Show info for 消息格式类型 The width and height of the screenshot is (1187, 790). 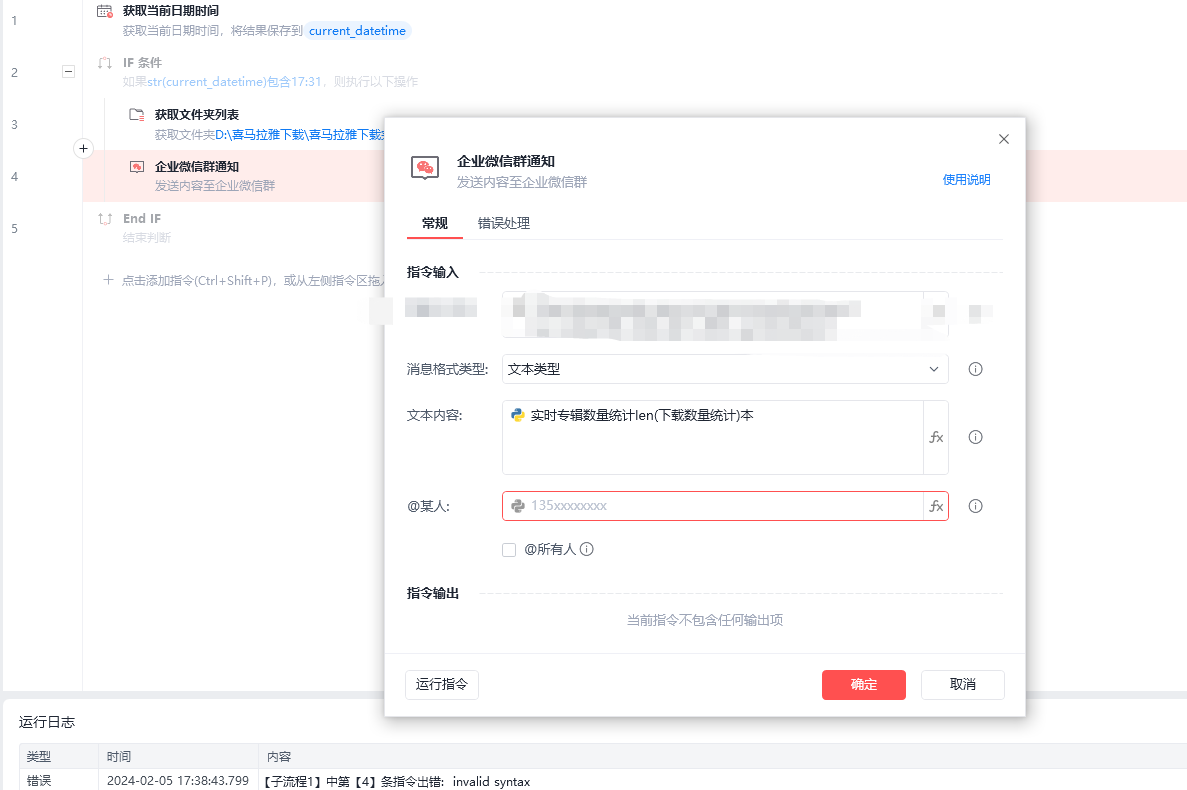pos(975,369)
